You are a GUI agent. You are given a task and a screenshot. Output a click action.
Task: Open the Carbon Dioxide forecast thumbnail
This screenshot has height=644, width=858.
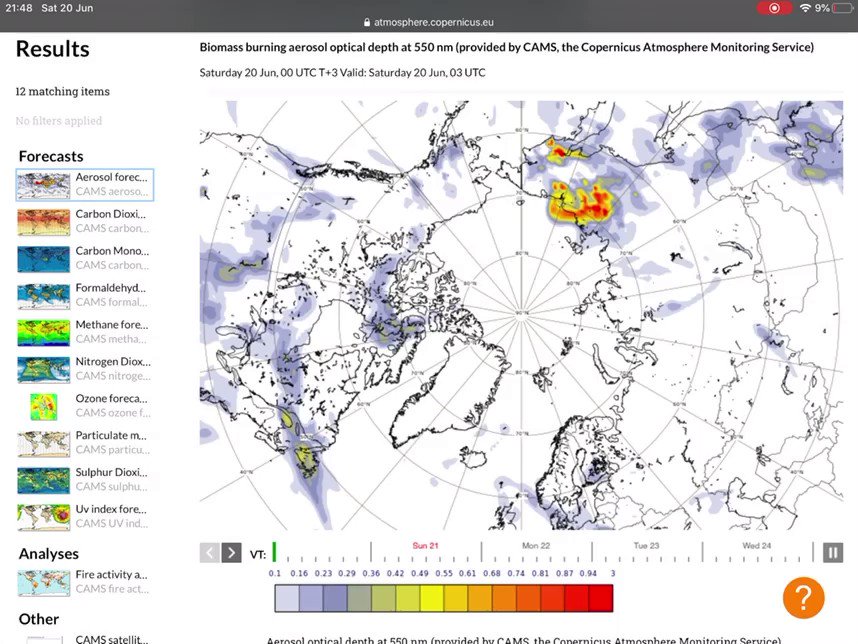tap(44, 222)
